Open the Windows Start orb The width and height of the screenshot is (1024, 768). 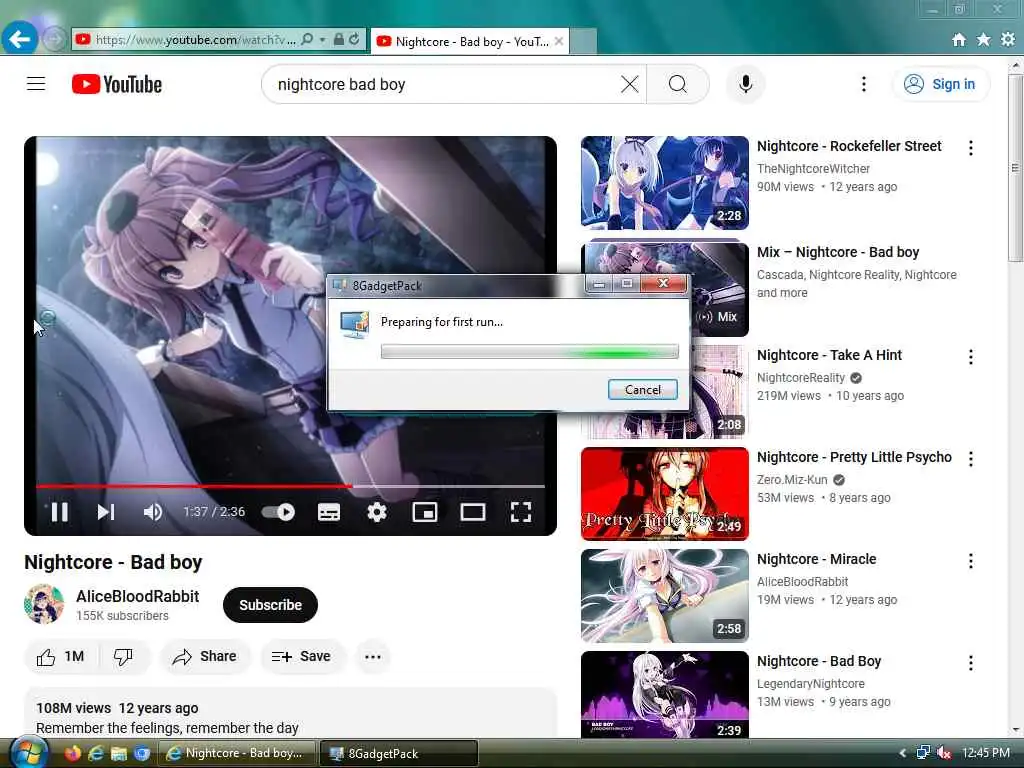[27, 752]
